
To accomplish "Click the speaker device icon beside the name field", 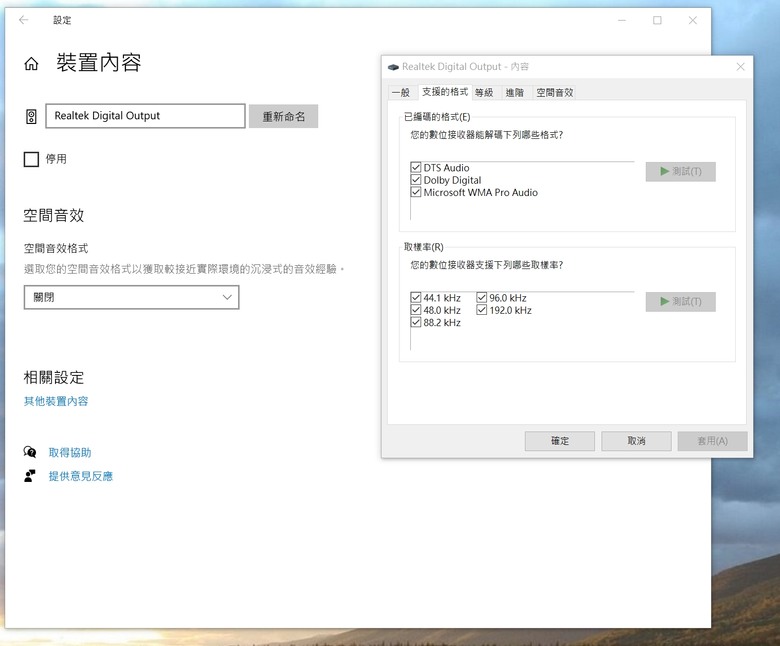I will point(31,116).
